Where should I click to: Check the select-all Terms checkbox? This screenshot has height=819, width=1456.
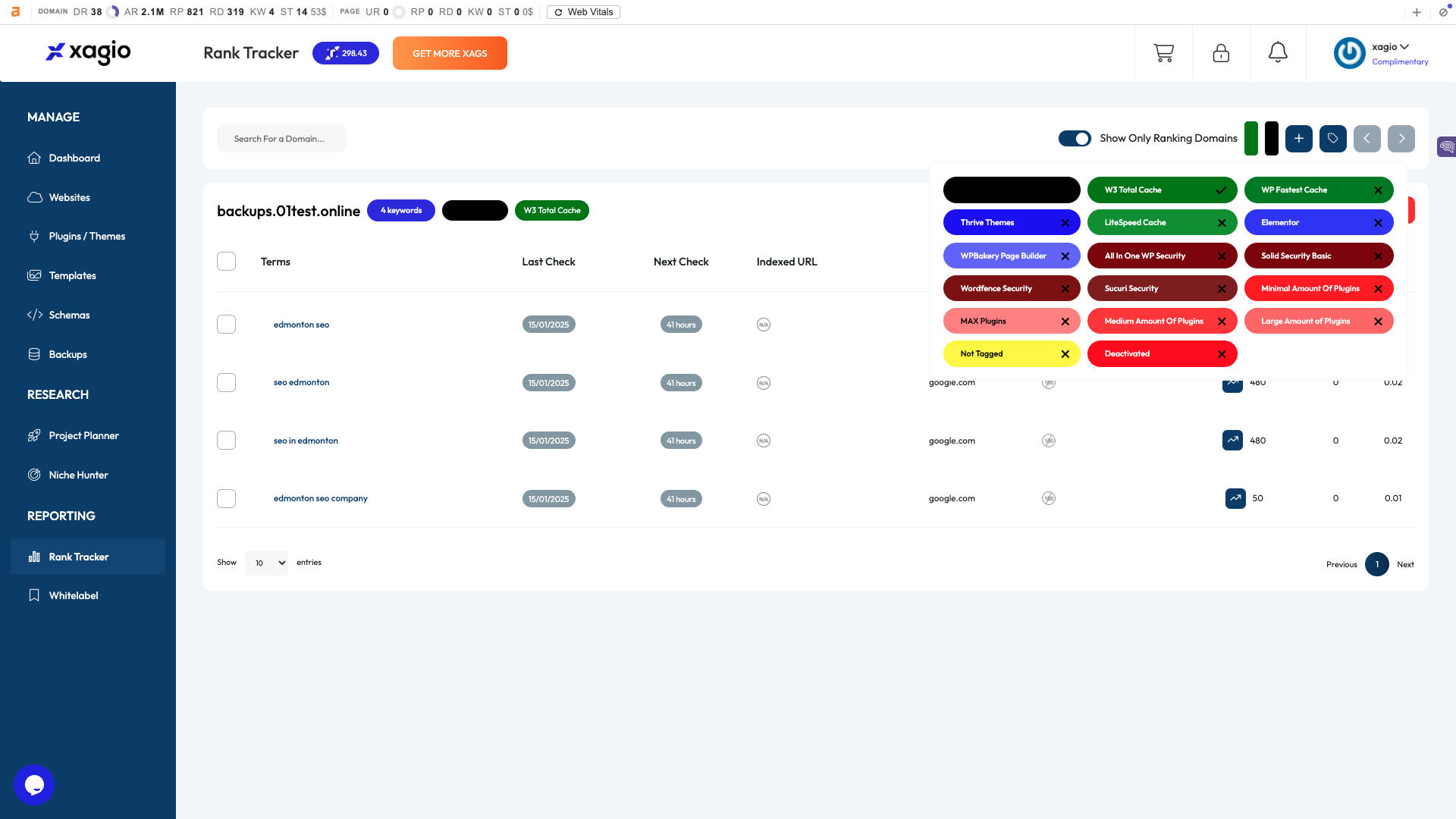[x=226, y=261]
